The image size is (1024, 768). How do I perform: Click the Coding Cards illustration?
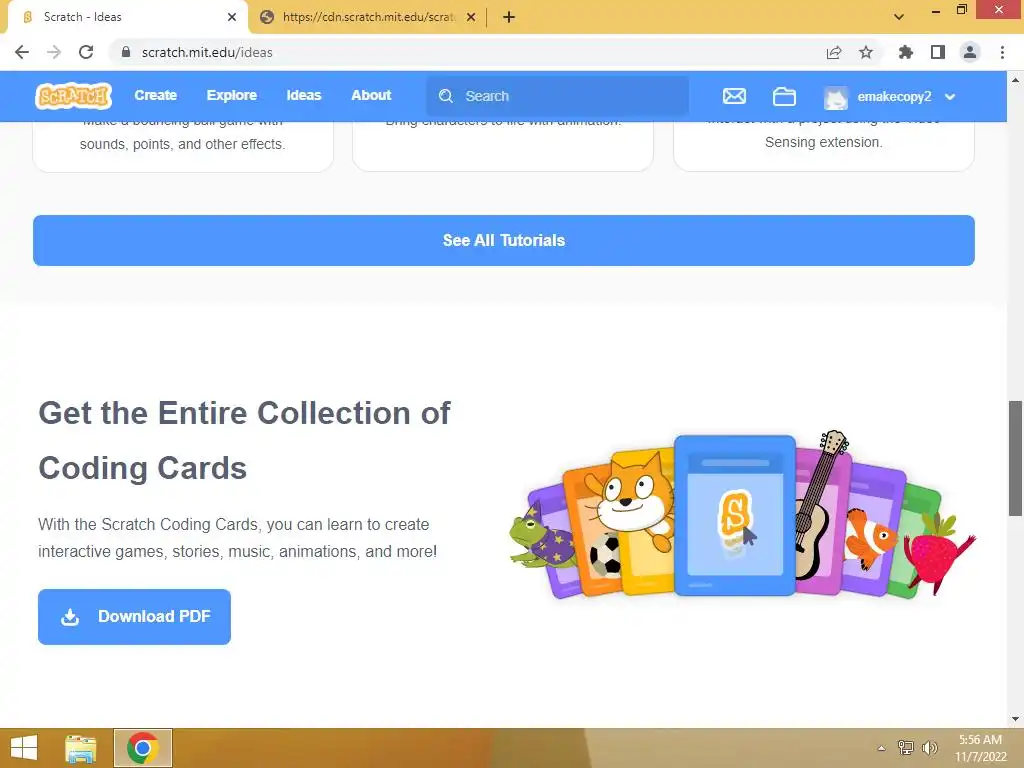(742, 514)
